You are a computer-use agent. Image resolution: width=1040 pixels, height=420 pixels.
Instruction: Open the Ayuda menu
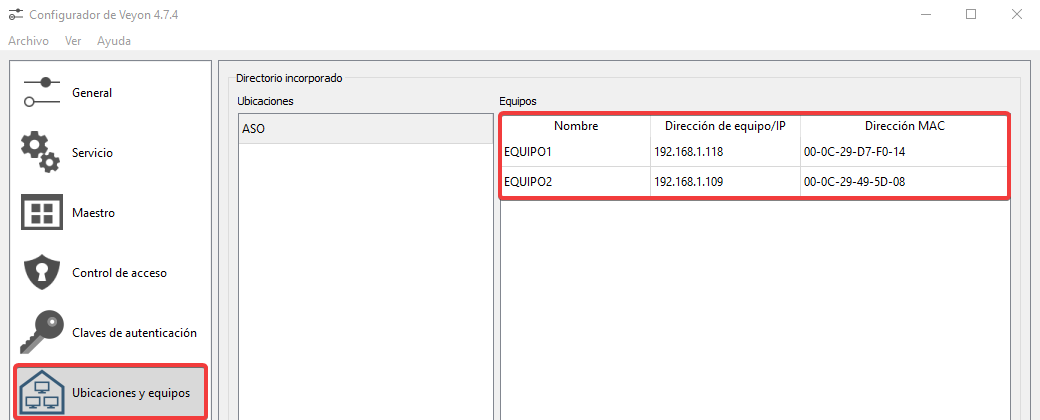(x=114, y=41)
